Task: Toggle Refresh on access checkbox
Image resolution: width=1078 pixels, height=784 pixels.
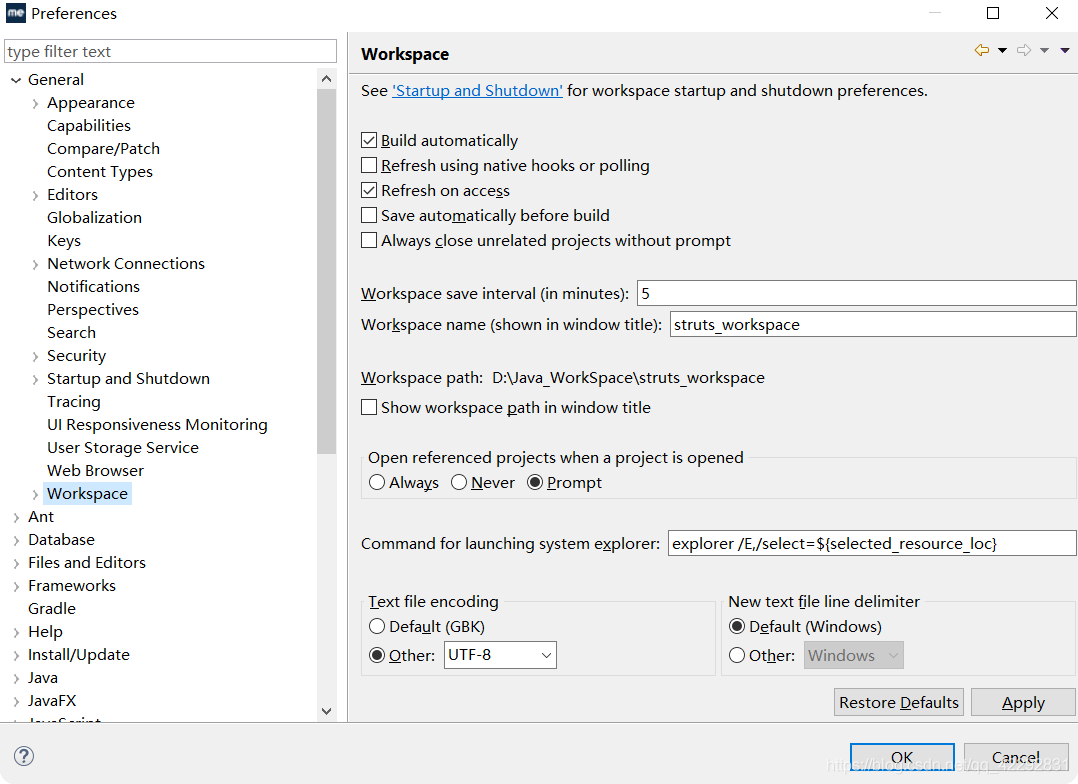Action: click(369, 190)
